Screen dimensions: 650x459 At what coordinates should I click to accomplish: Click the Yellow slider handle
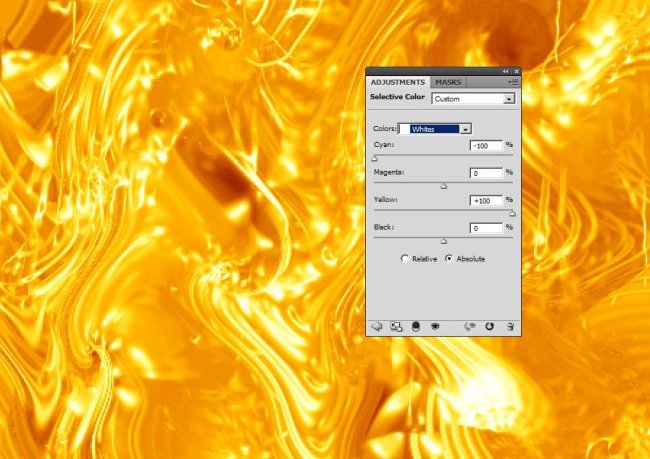tap(512, 214)
